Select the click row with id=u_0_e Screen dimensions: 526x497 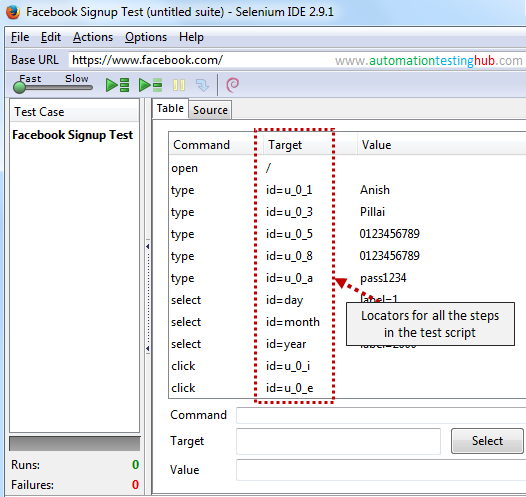pos(348,388)
